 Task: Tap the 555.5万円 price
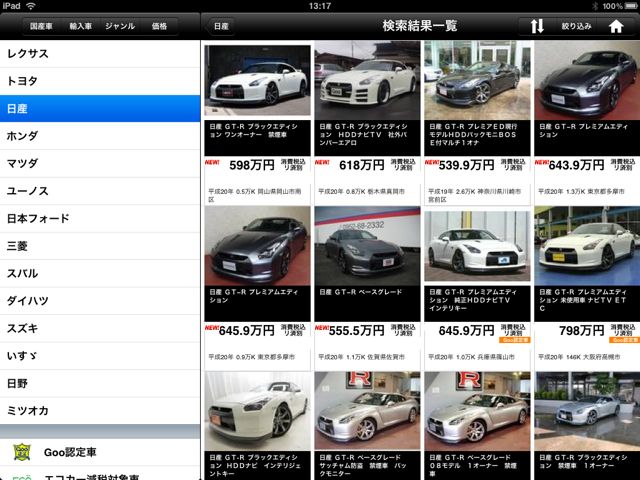(356, 331)
